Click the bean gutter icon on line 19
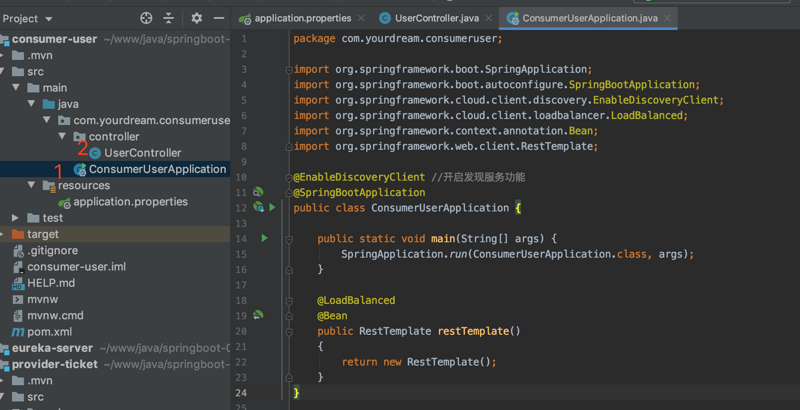 (x=258, y=315)
